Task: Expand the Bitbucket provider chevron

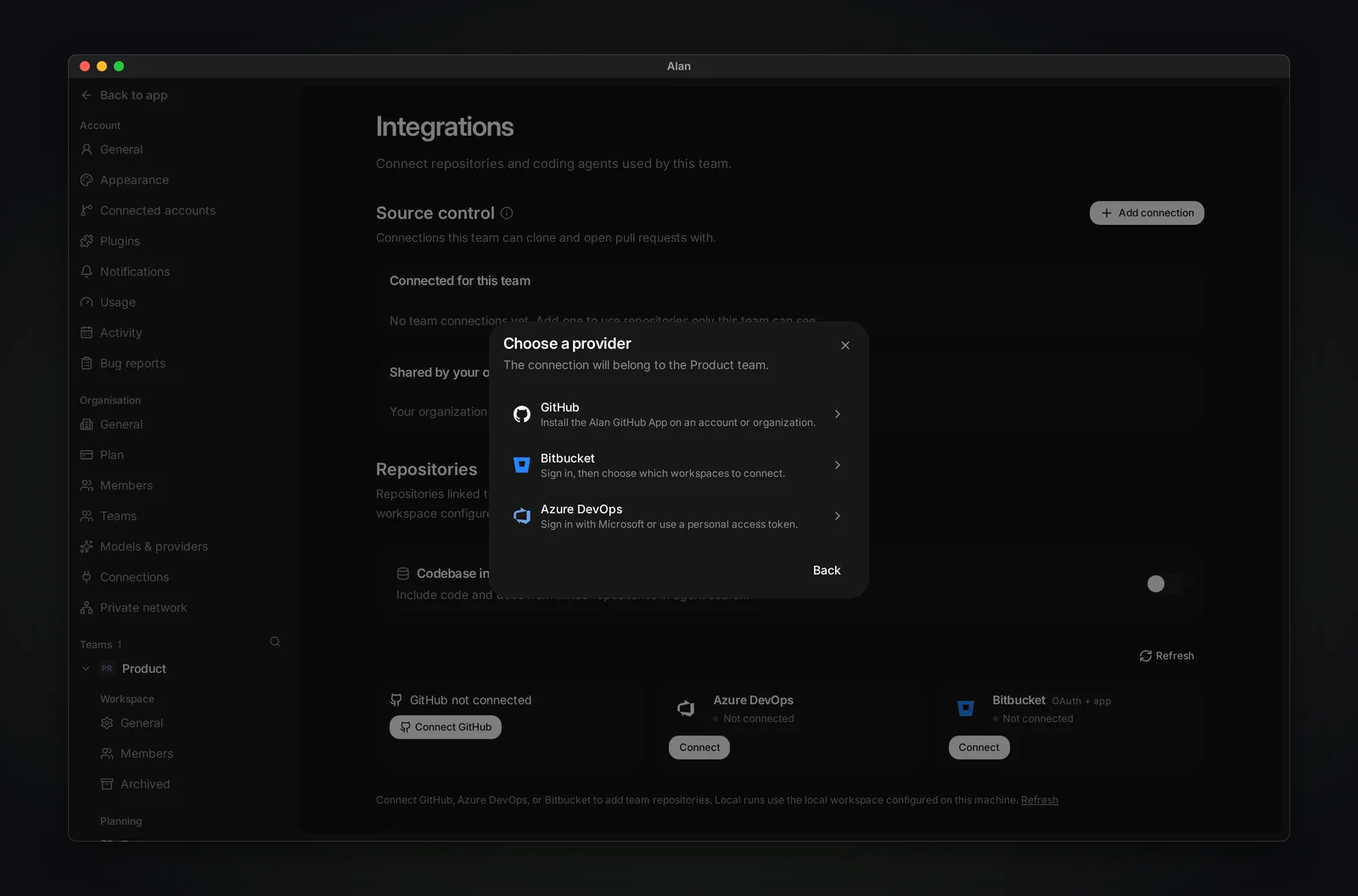Action: 838,465
